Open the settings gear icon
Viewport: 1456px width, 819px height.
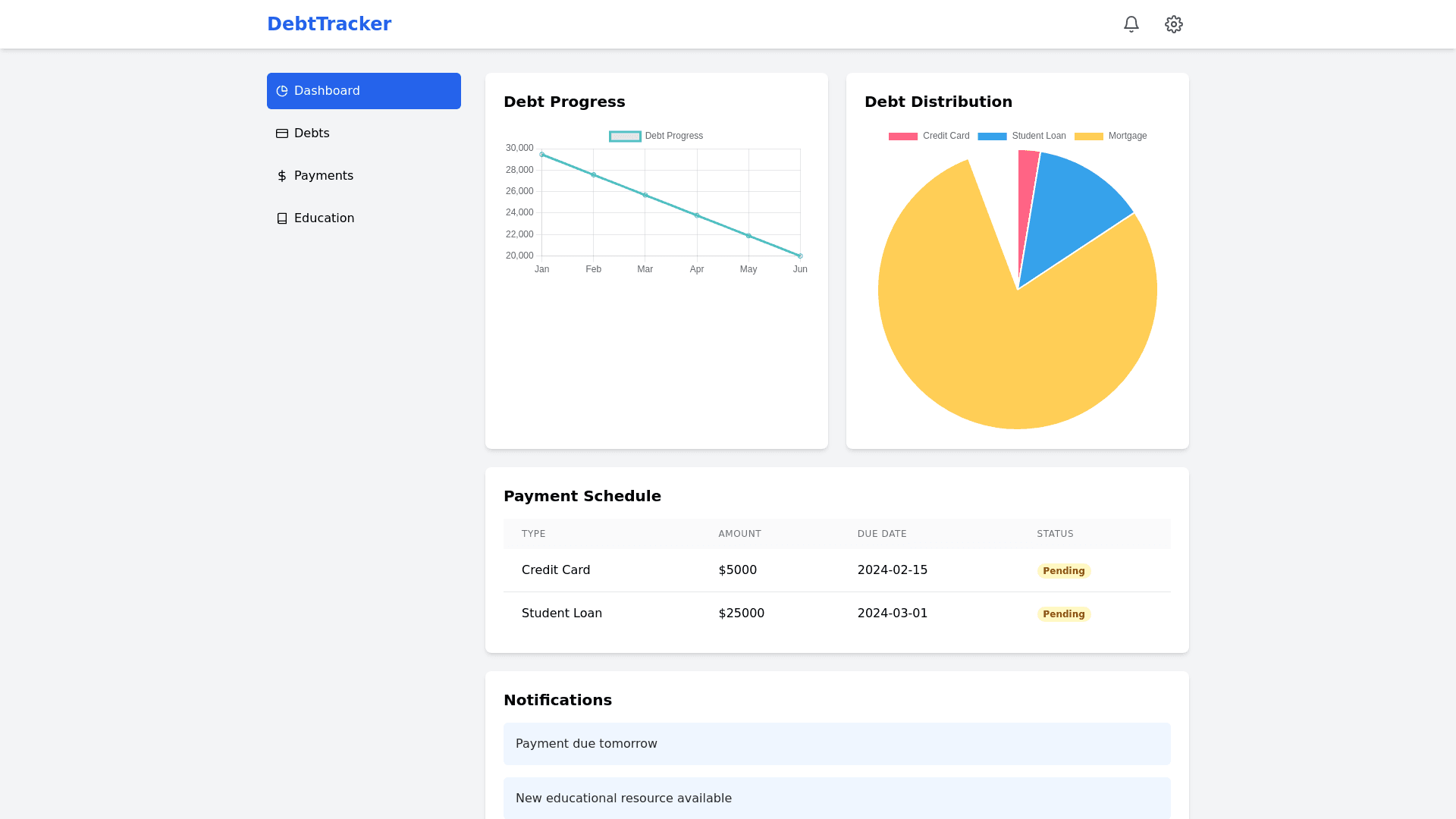pyautogui.click(x=1173, y=24)
